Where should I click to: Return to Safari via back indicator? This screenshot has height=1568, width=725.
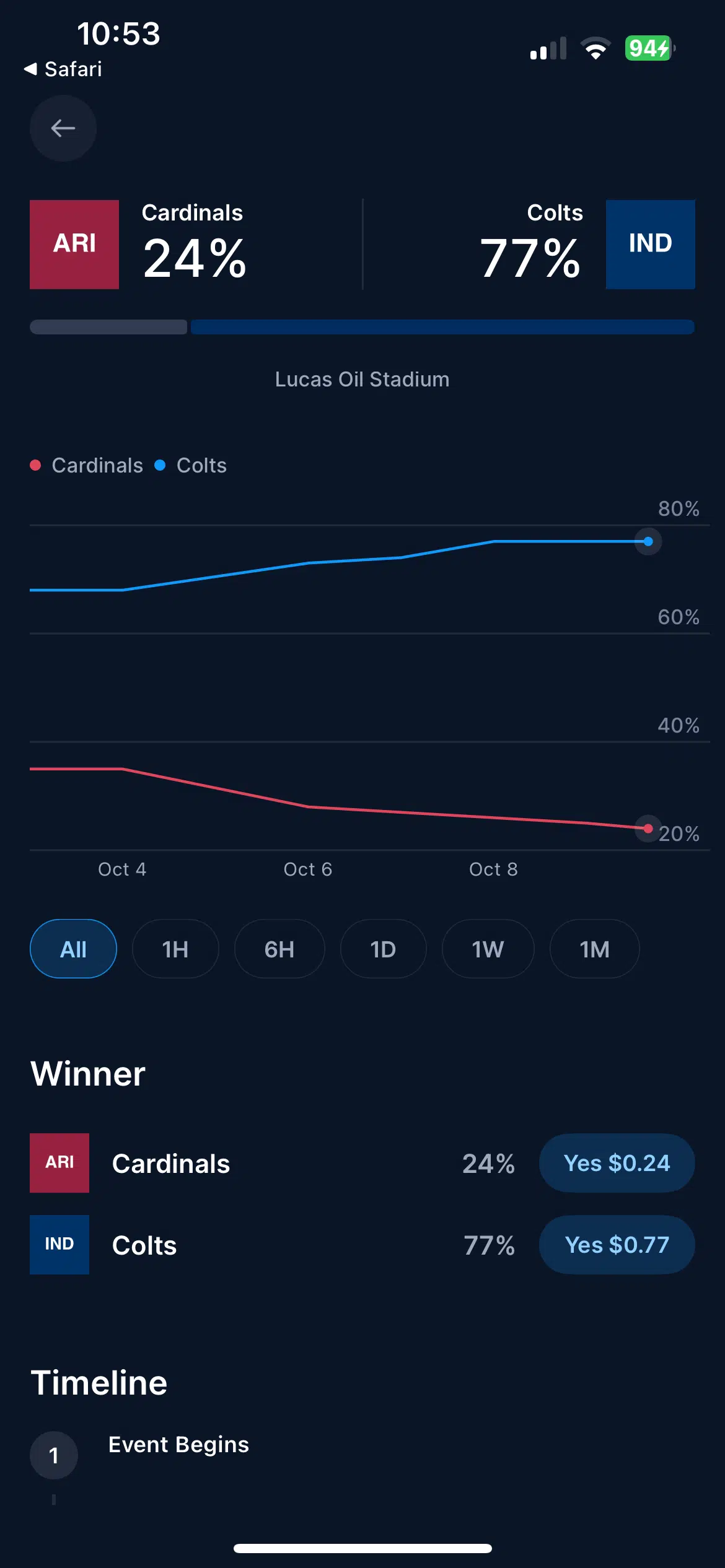pos(63,69)
